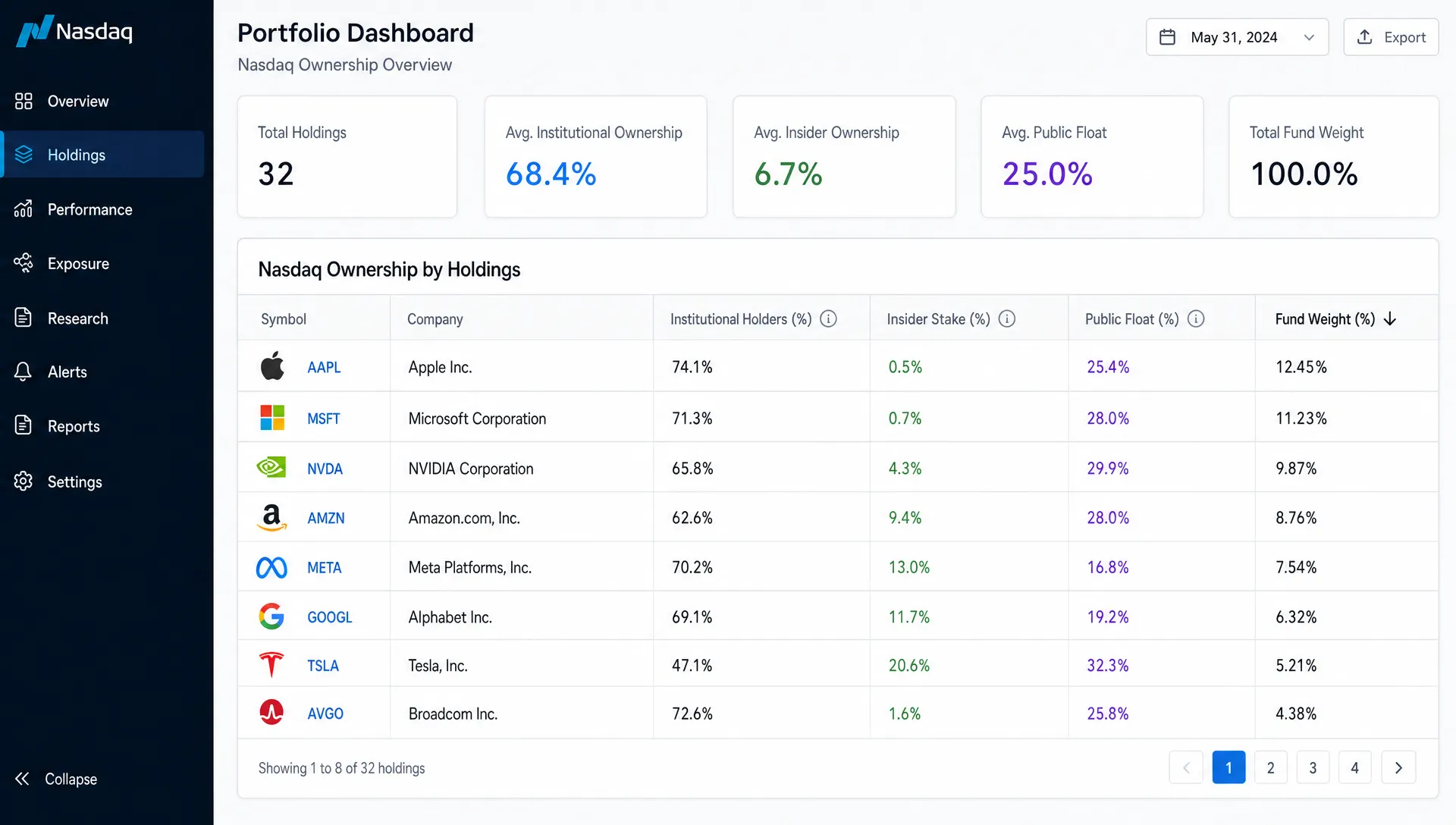Export the portfolio dashboard
The image size is (1456, 825).
point(1391,37)
